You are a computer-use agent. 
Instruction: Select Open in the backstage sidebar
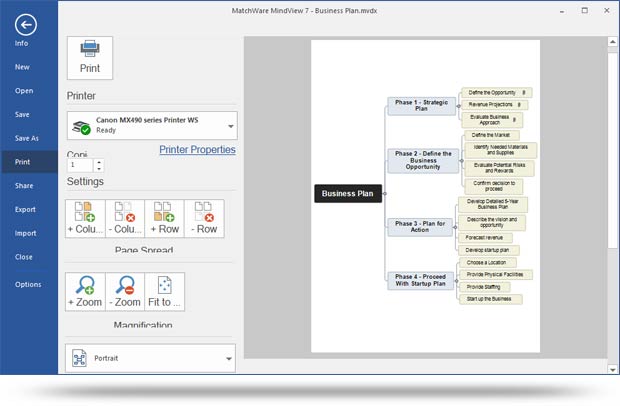tap(24, 91)
